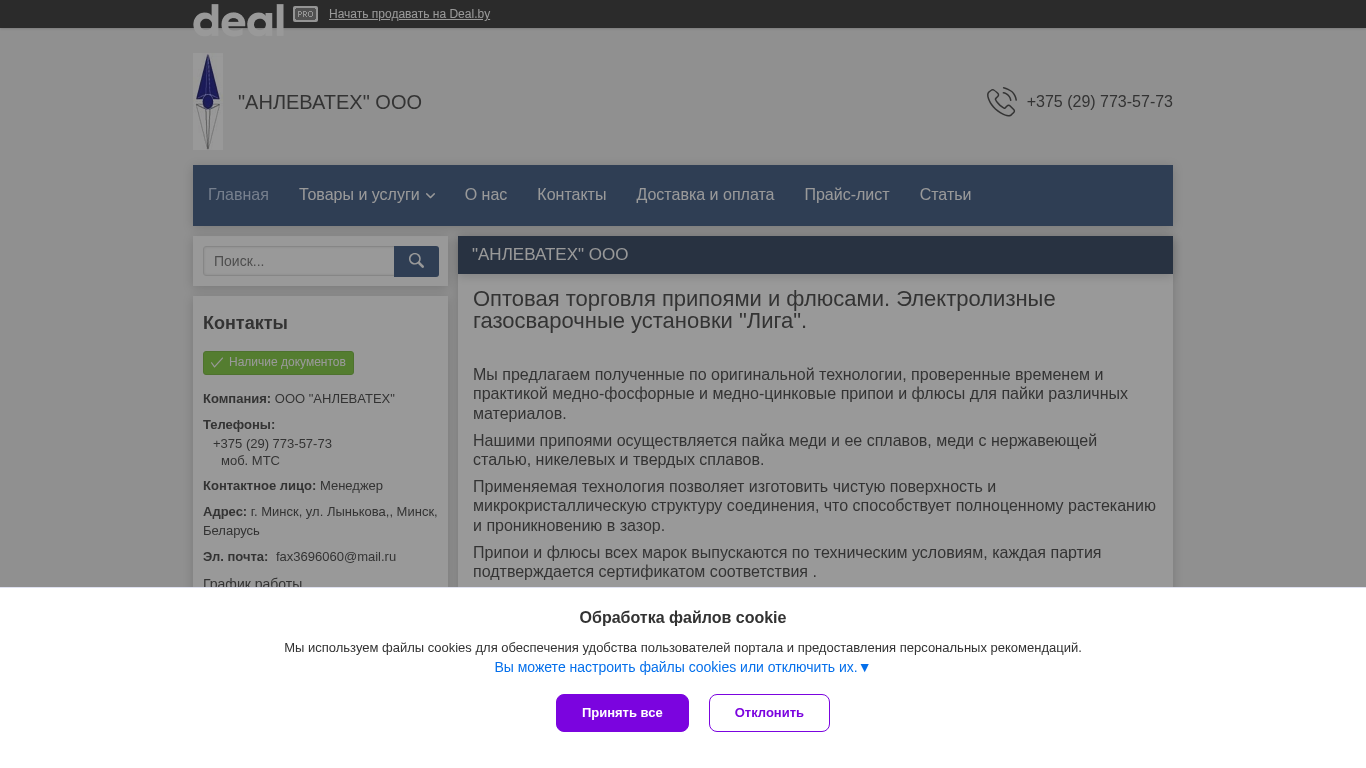
Task: Click the Контакты sidebar heading
Action: 245,323
